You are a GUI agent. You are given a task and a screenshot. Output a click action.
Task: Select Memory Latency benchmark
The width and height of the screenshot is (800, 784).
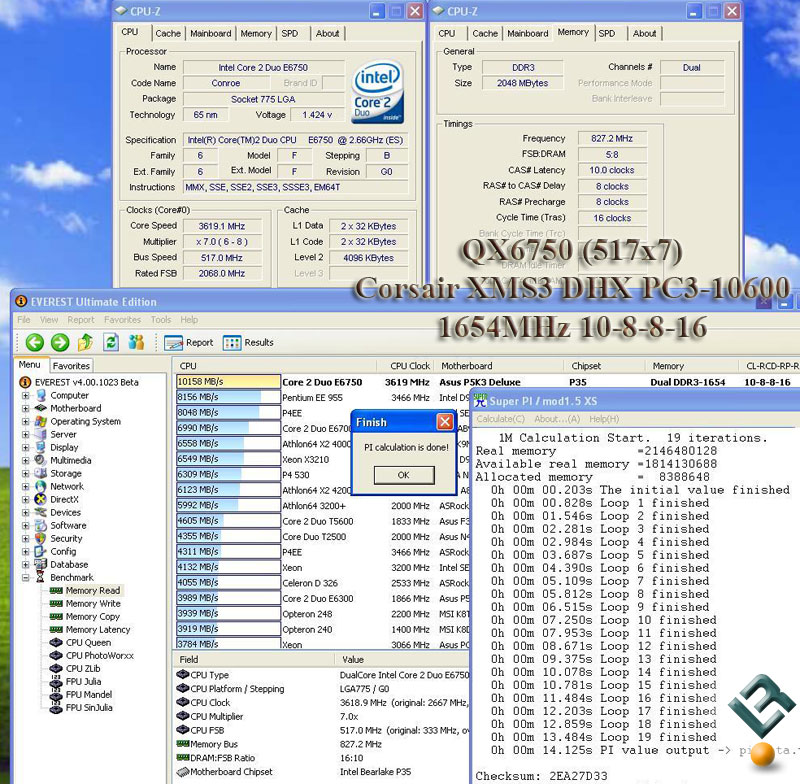pos(98,629)
